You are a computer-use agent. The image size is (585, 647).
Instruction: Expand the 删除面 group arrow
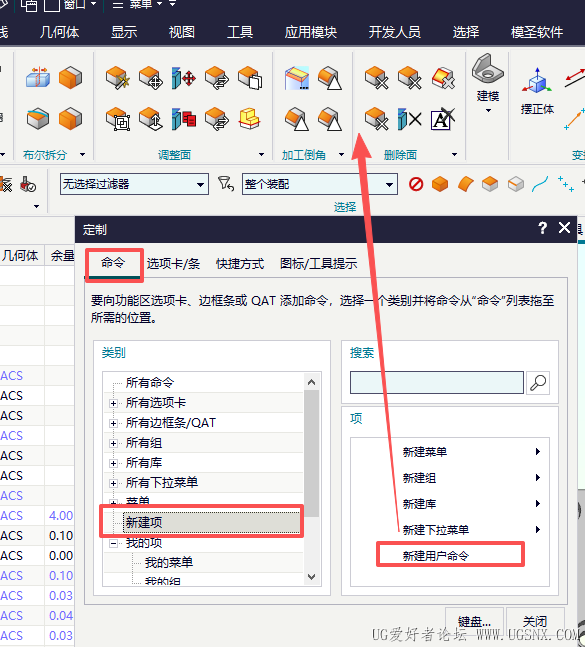pyautogui.click(x=454, y=155)
